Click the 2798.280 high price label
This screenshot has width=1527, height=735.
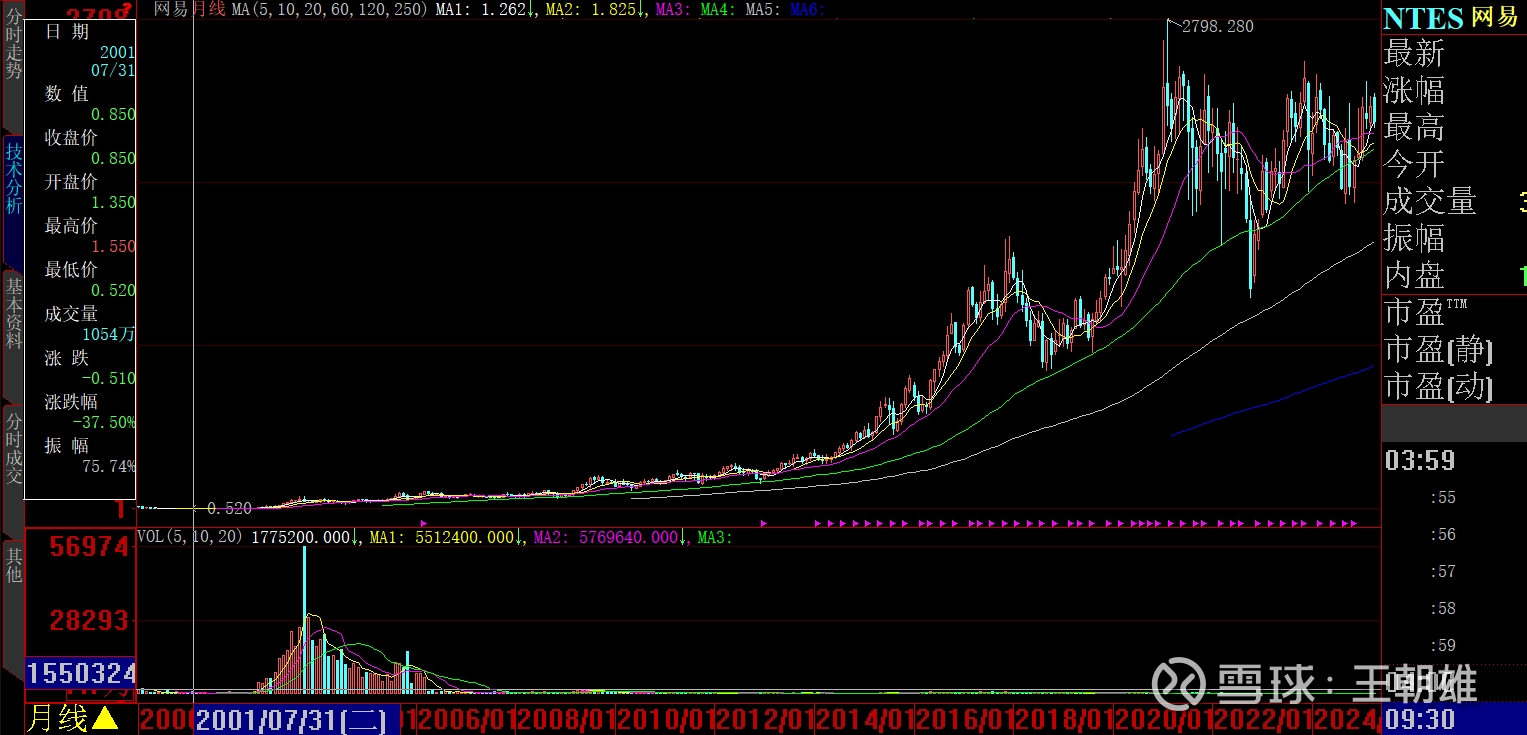1217,27
